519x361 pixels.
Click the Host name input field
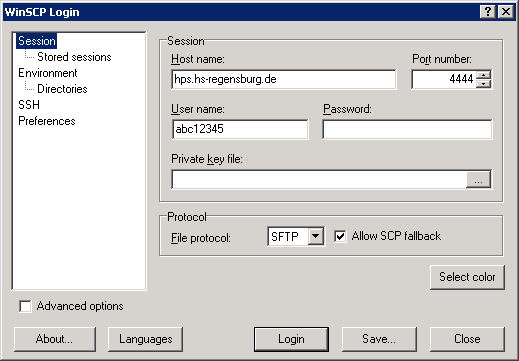(284, 79)
